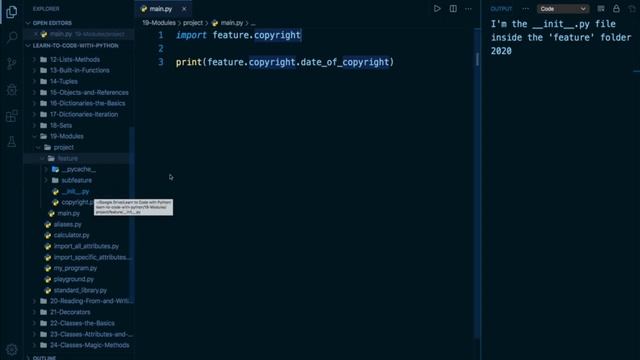Click the 19-Modules breadcrumb
Screen dimensions: 640x360
click(x=159, y=23)
